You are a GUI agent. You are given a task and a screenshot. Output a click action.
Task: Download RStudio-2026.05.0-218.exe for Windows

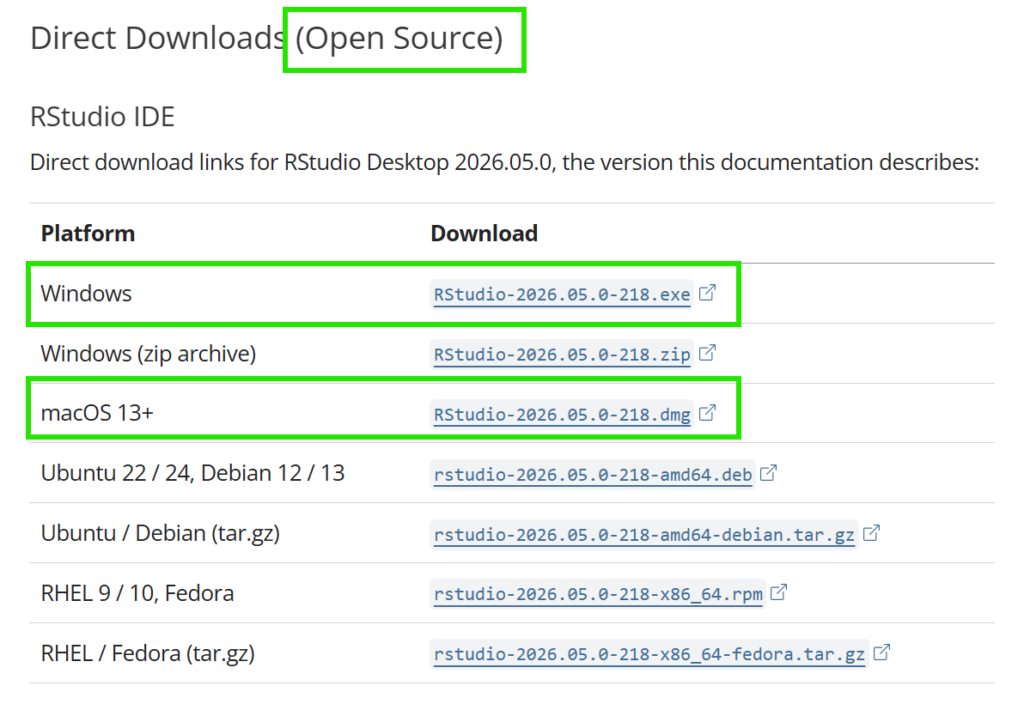[562, 295]
